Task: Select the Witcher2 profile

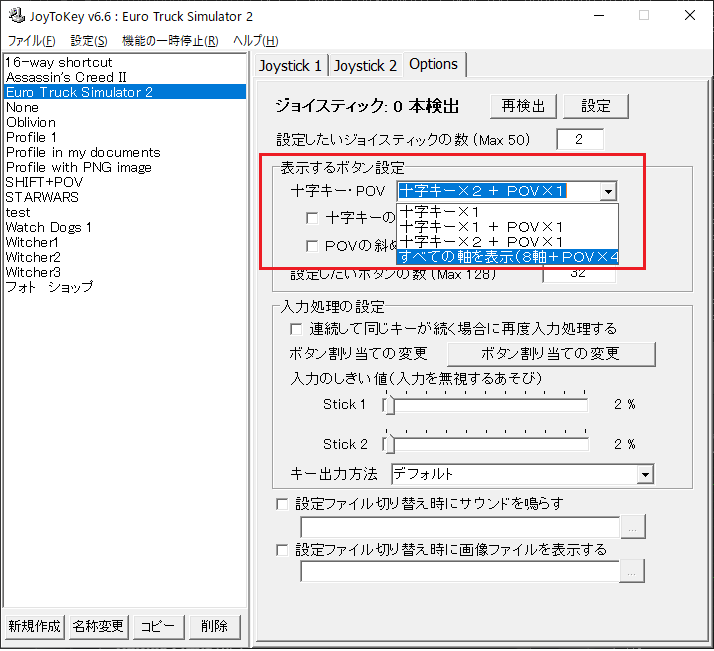Action: pyautogui.click(x=125, y=258)
